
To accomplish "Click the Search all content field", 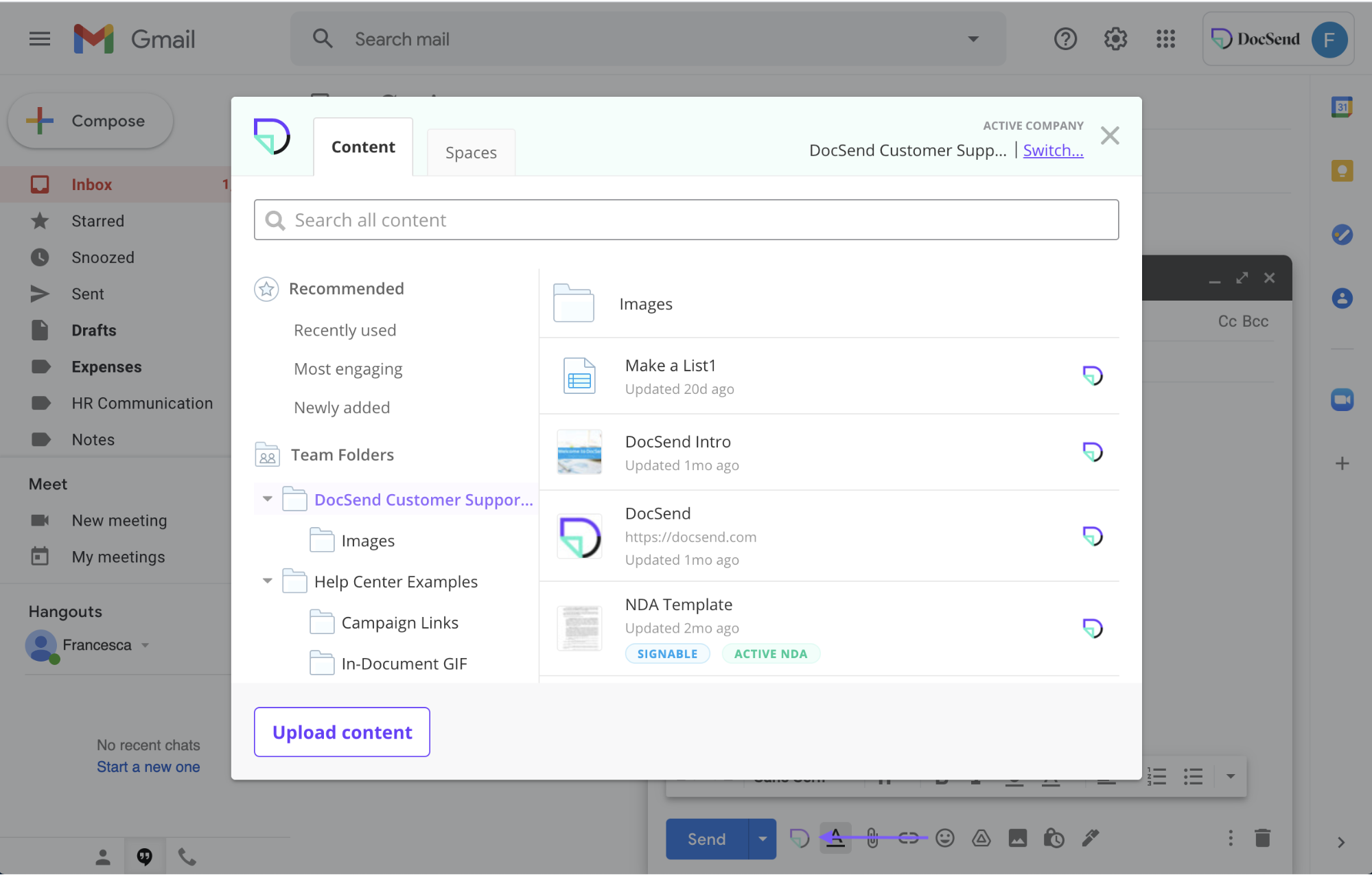I will point(686,220).
